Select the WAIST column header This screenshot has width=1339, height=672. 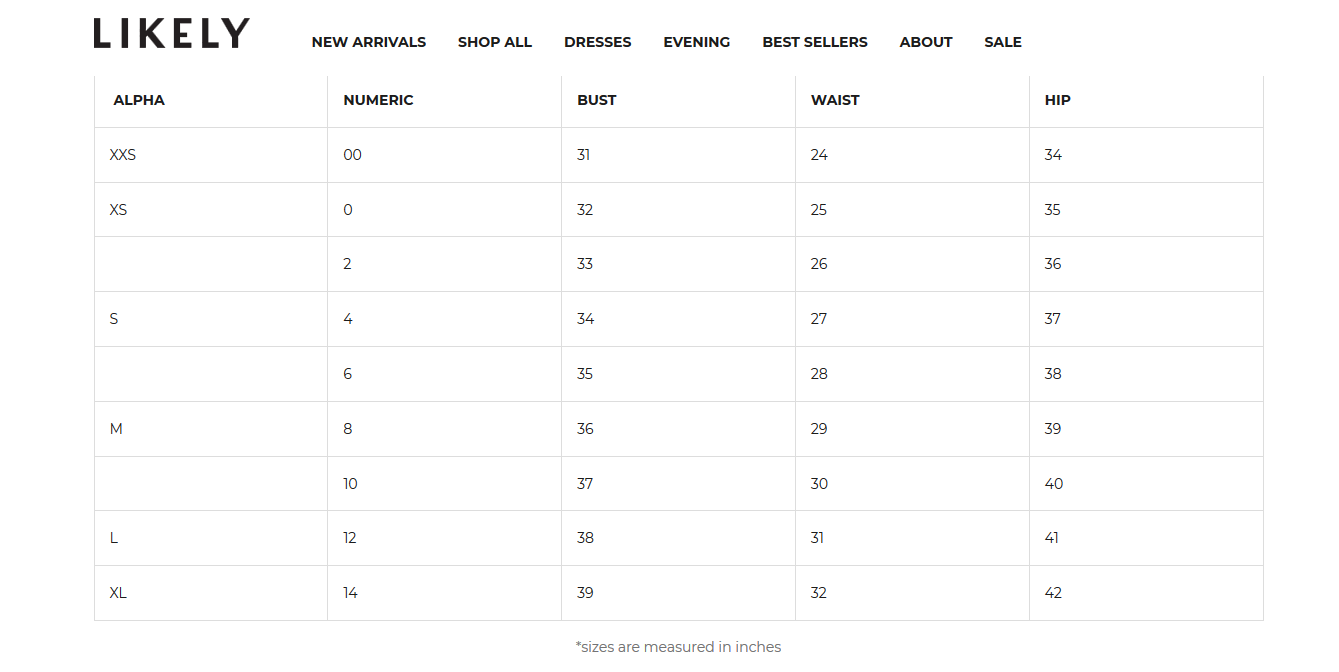[x=834, y=100]
